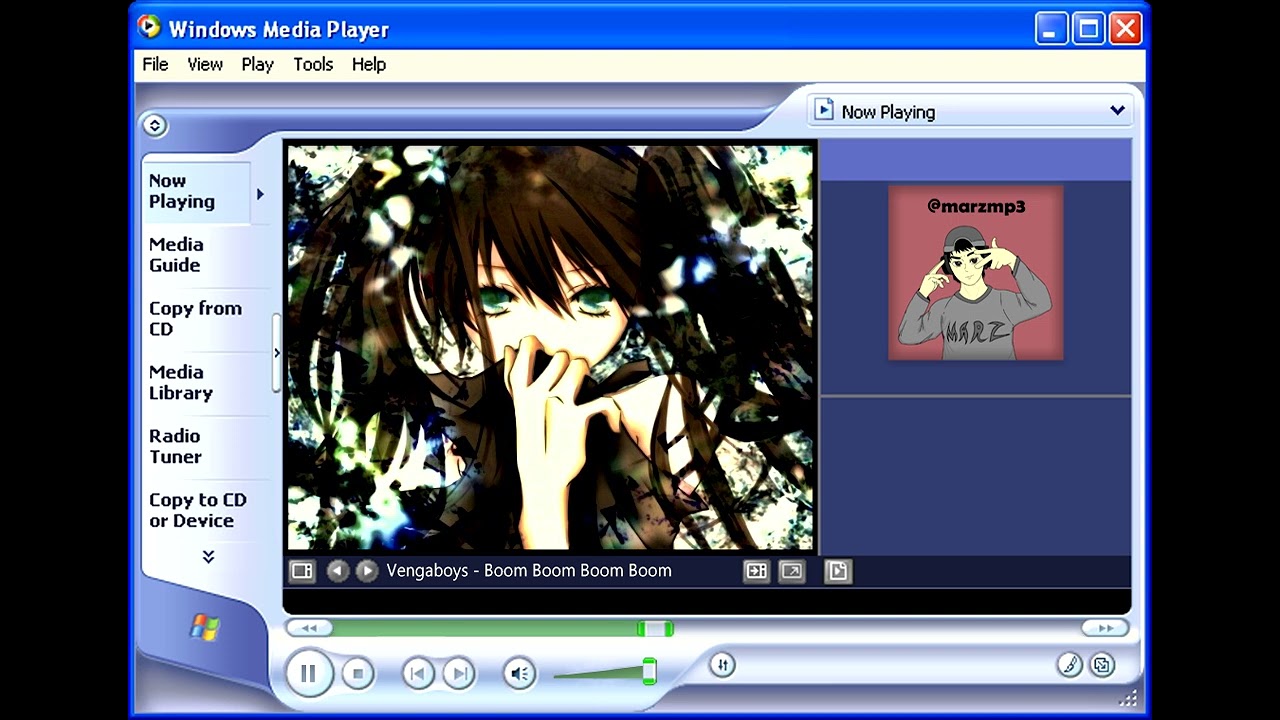The width and height of the screenshot is (1280, 720).
Task: Click the seek bar position handle
Action: coord(655,628)
